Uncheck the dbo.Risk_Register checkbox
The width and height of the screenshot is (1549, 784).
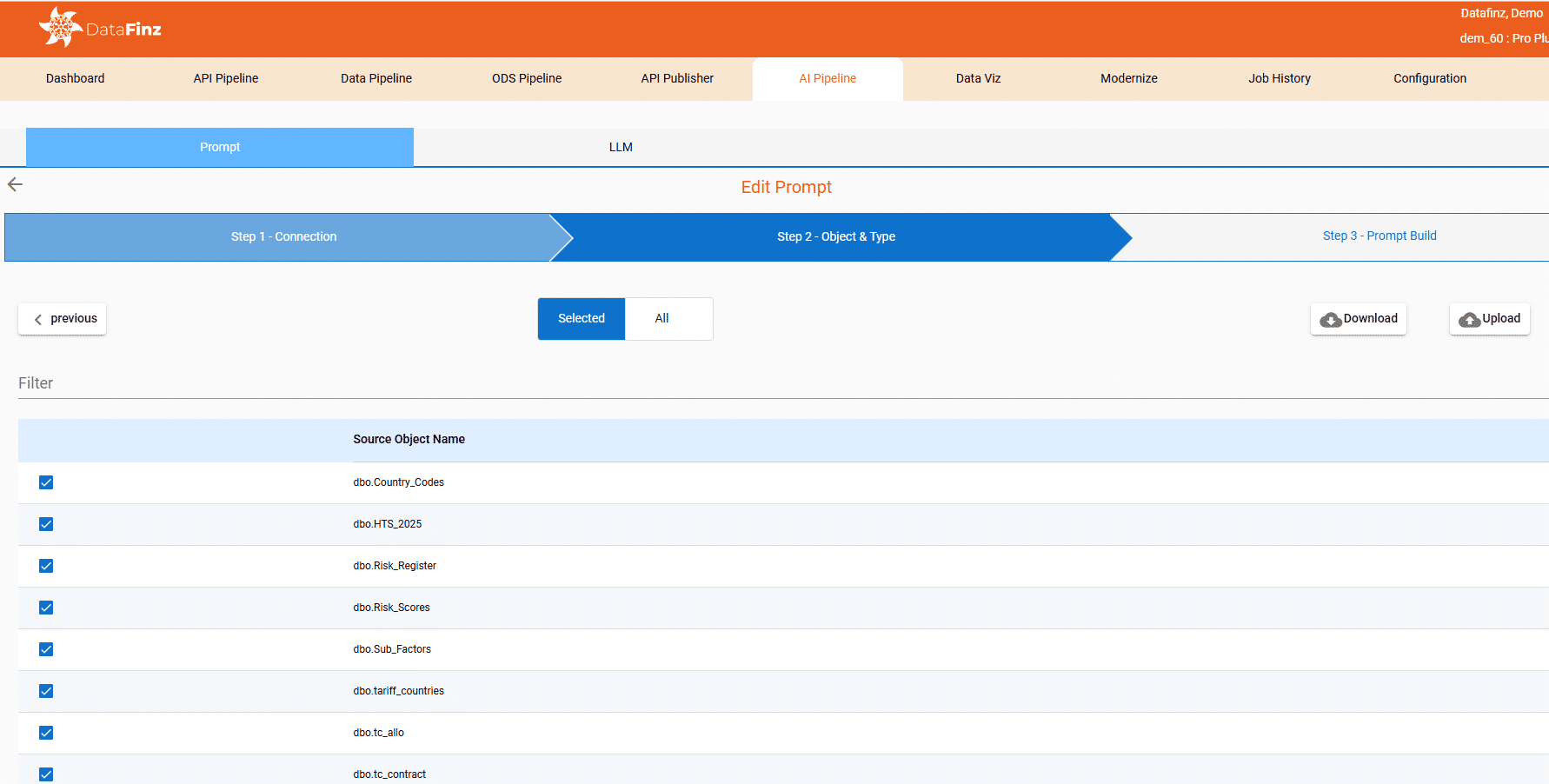[46, 566]
